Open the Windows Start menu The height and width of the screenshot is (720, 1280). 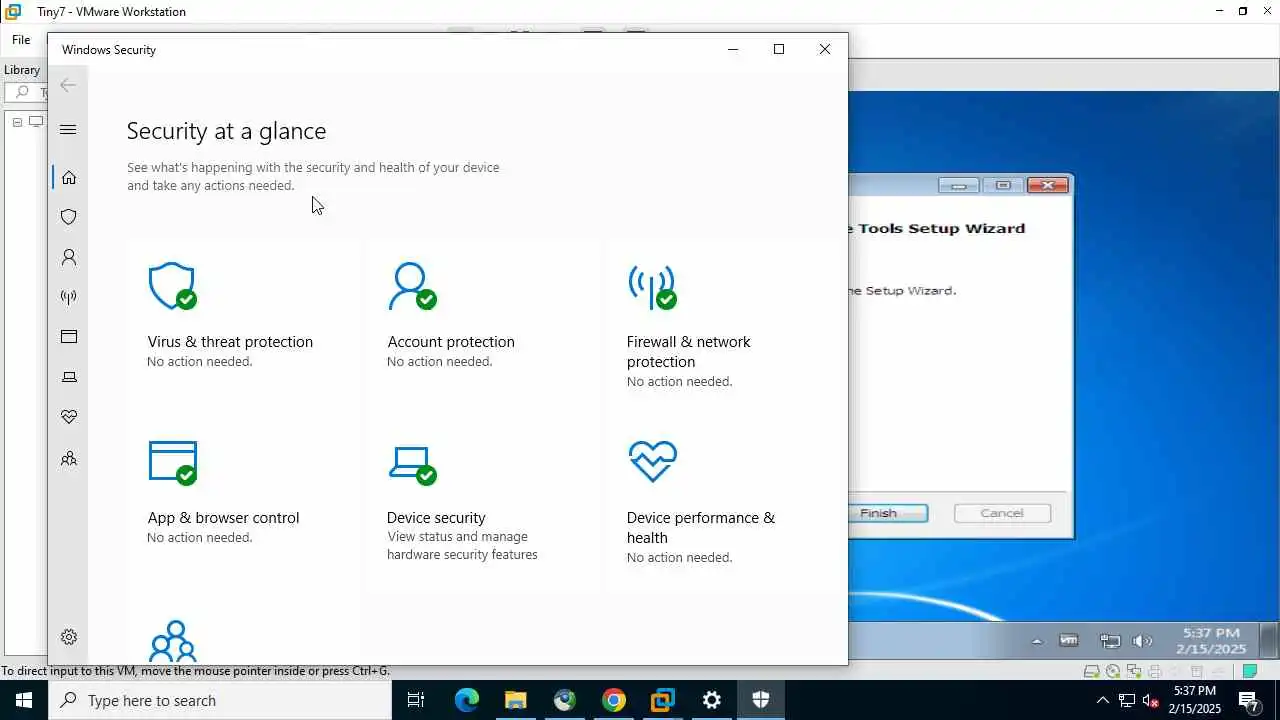click(24, 700)
